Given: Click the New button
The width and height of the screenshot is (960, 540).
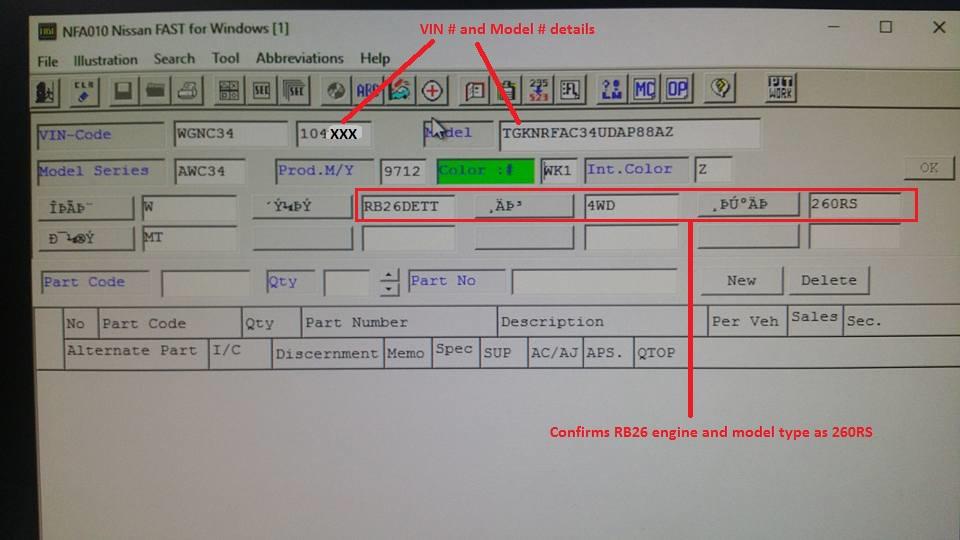Looking at the screenshot, I should pos(741,280).
